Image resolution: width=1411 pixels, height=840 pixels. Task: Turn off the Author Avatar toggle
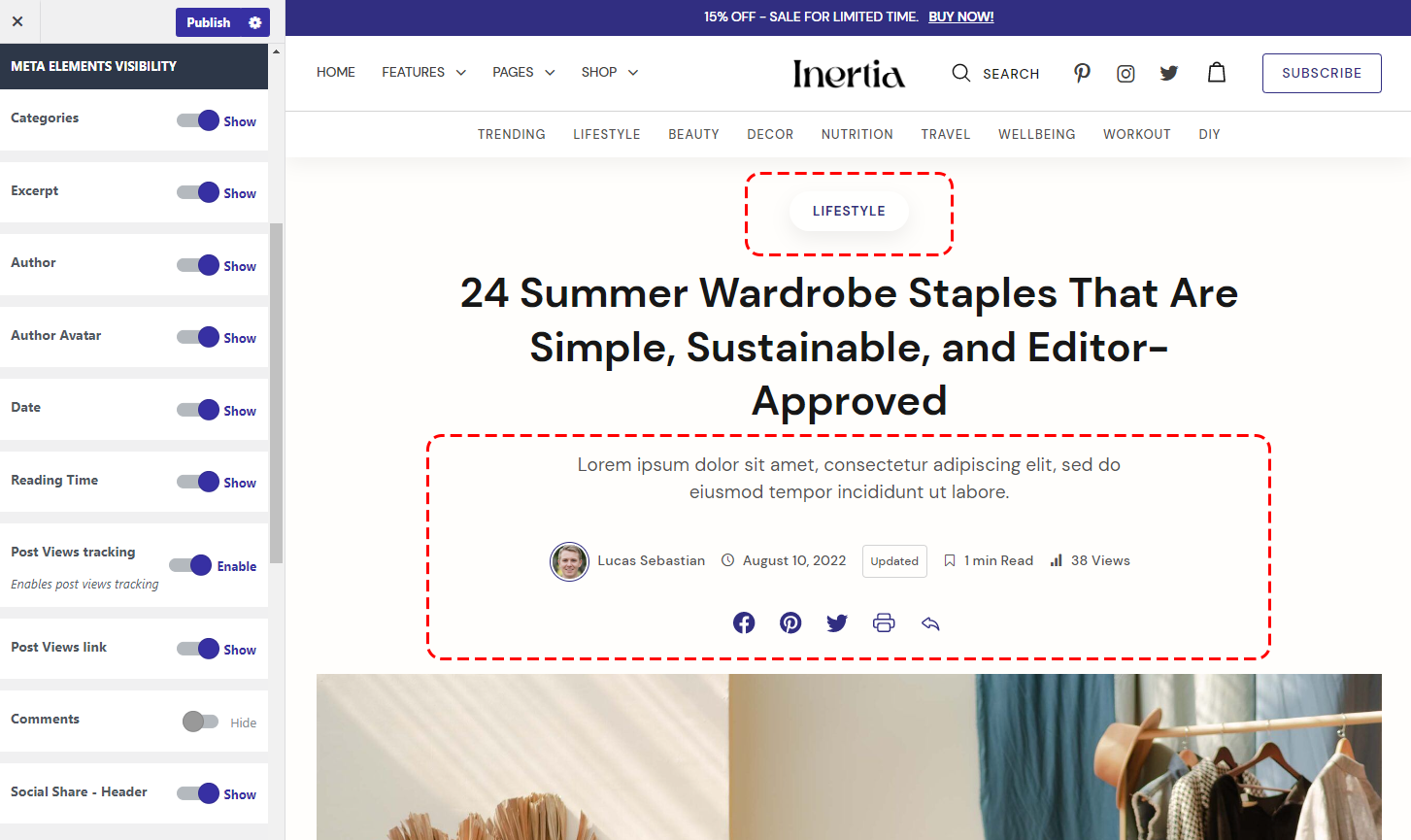coord(198,337)
